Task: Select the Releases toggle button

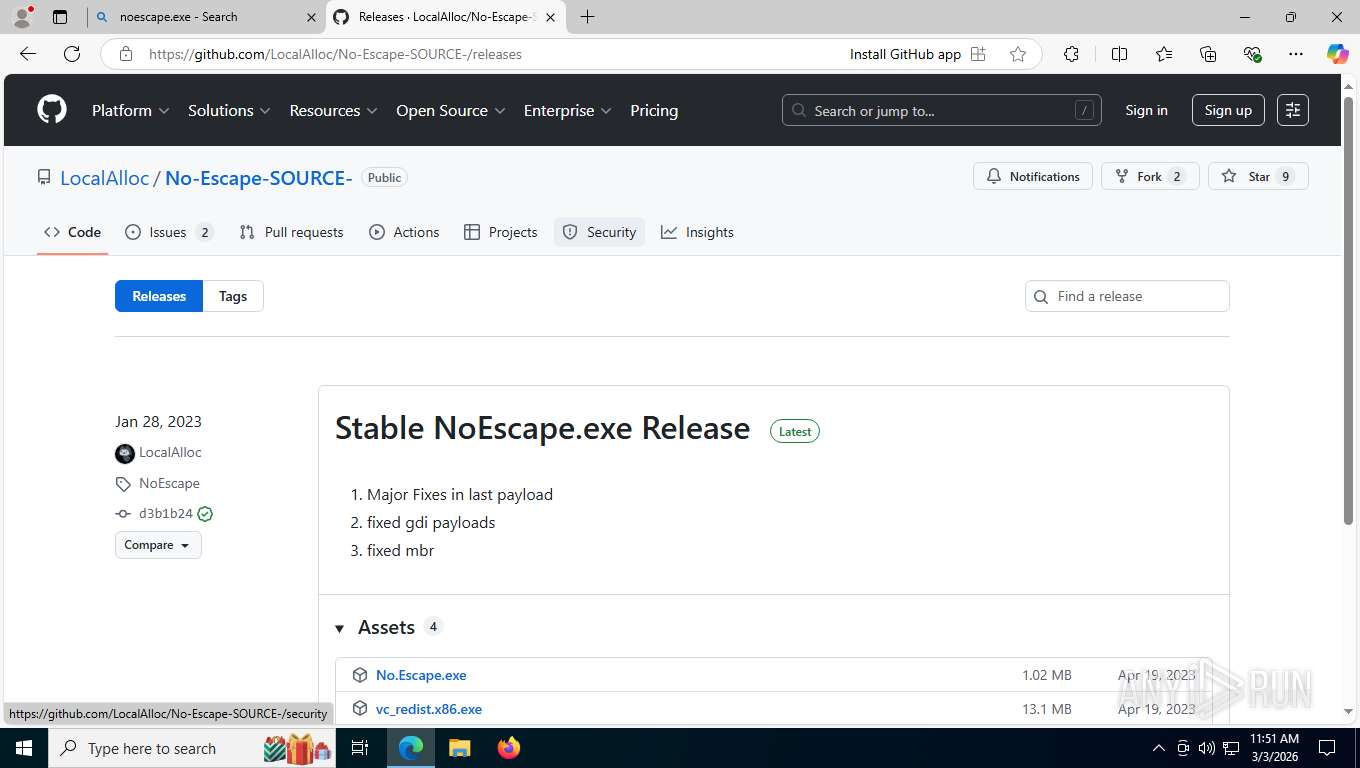Action: tap(159, 296)
